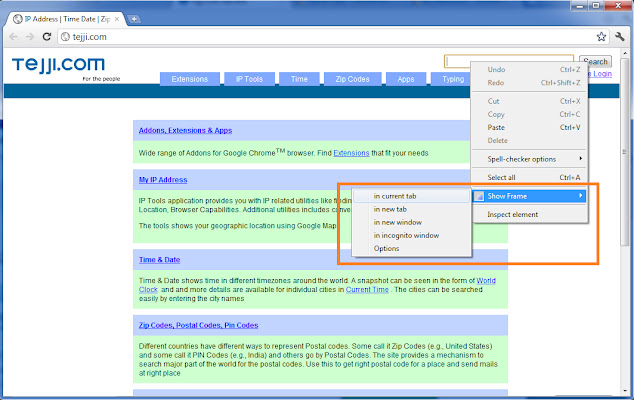Click the tejji.com site logo

(x=59, y=65)
